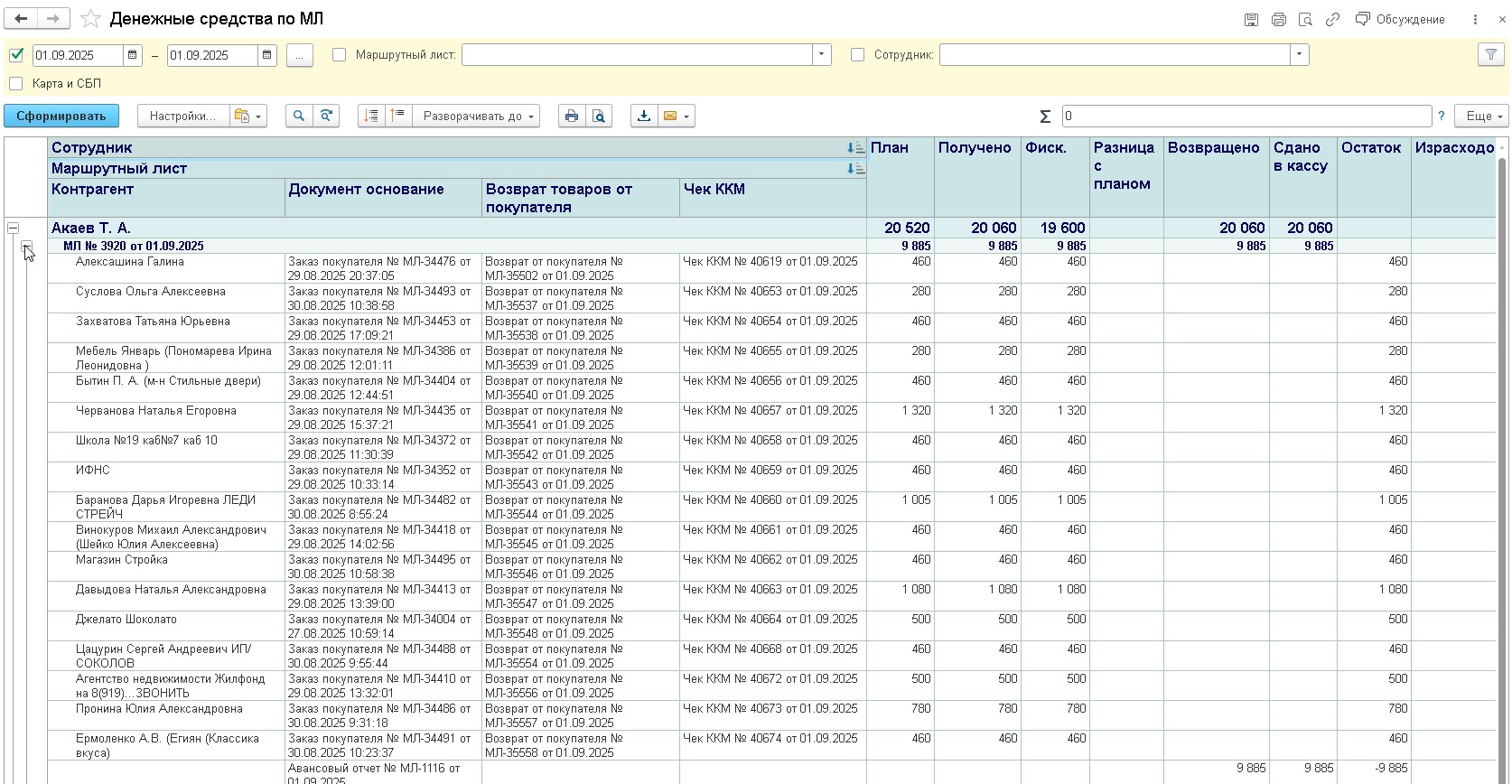Image resolution: width=1512 pixels, height=784 pixels.
Task: Open the Настройки... button
Action: point(182,116)
